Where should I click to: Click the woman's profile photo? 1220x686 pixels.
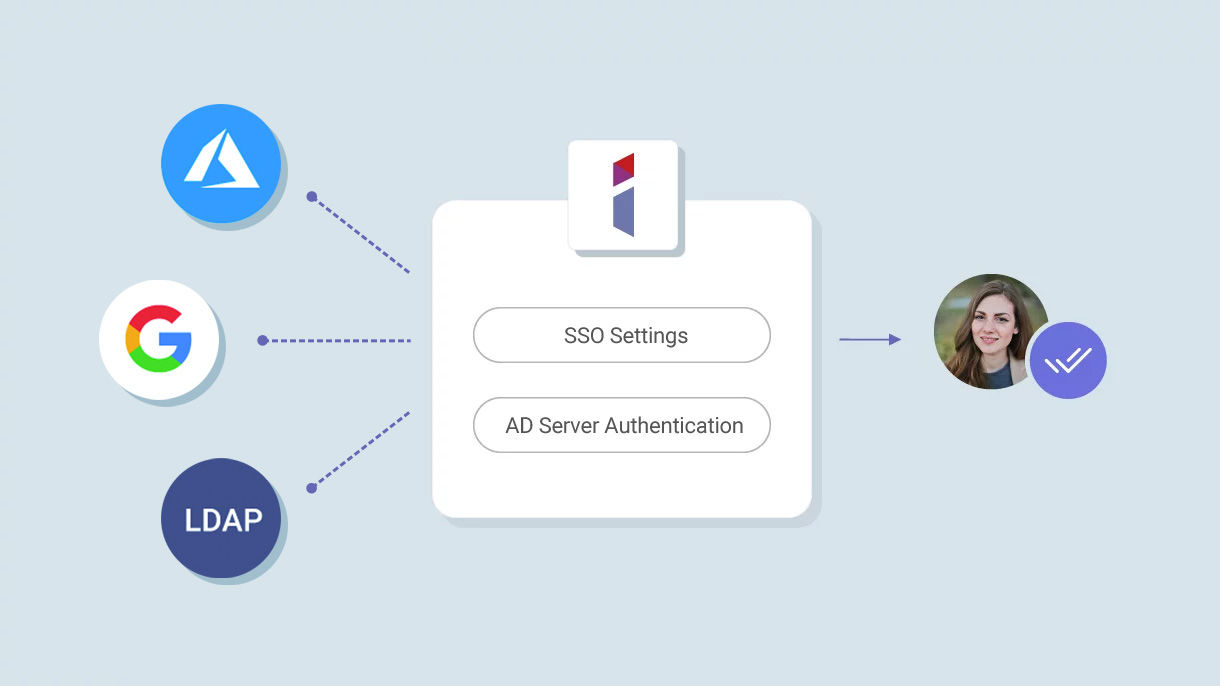[991, 331]
